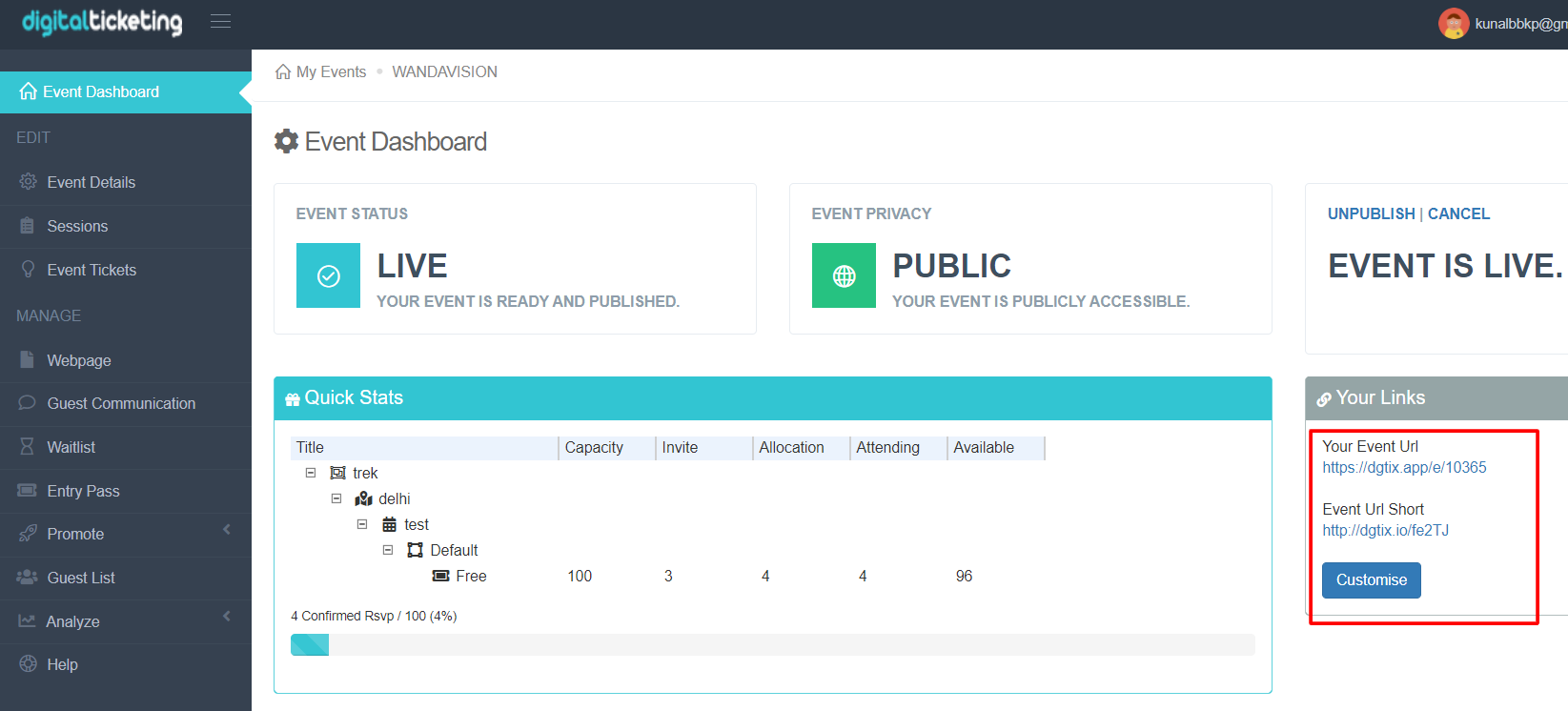Click the Customise button
The width and height of the screenshot is (1568, 711).
coord(1372,580)
